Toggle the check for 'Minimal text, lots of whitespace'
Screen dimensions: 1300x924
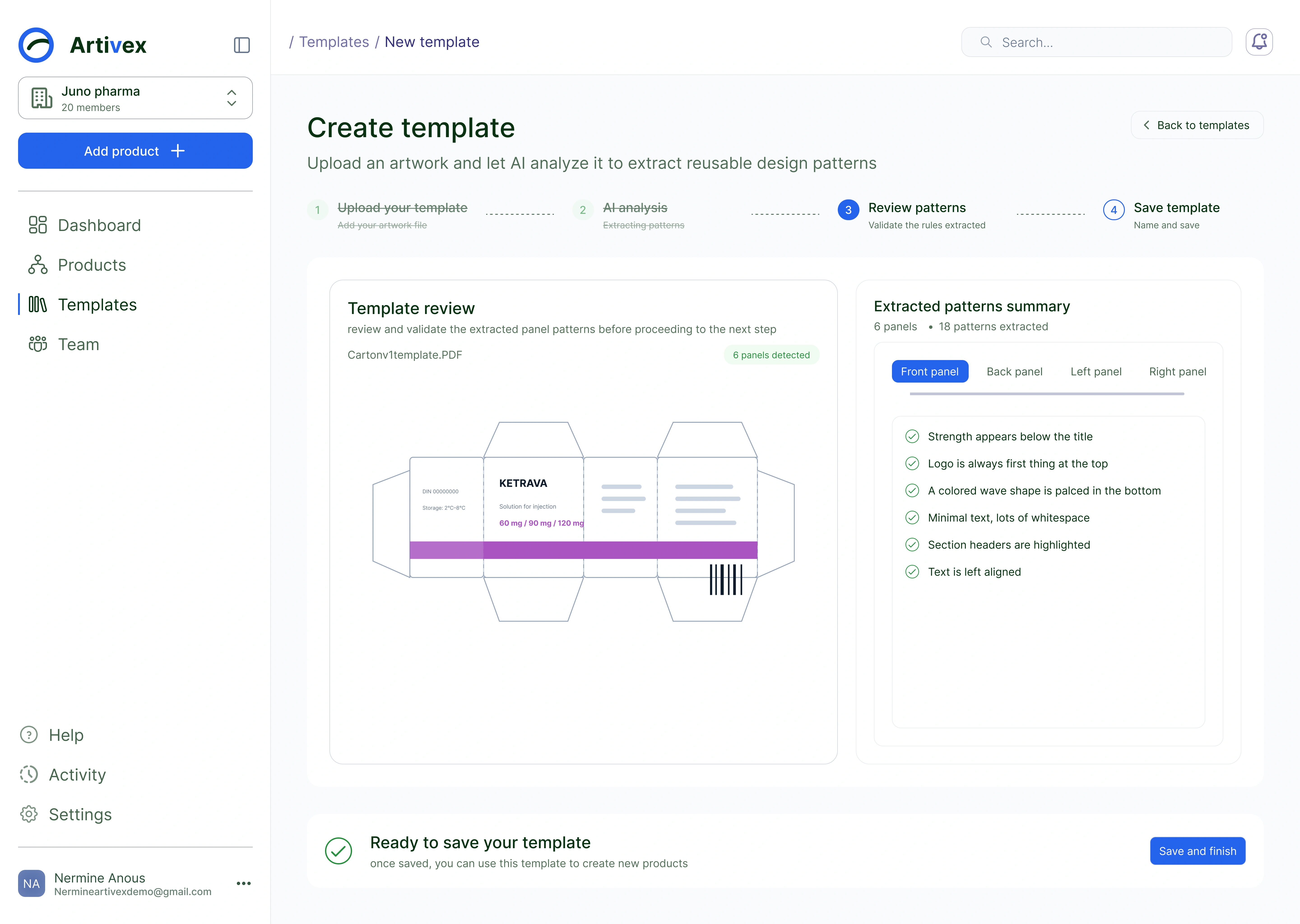point(912,518)
